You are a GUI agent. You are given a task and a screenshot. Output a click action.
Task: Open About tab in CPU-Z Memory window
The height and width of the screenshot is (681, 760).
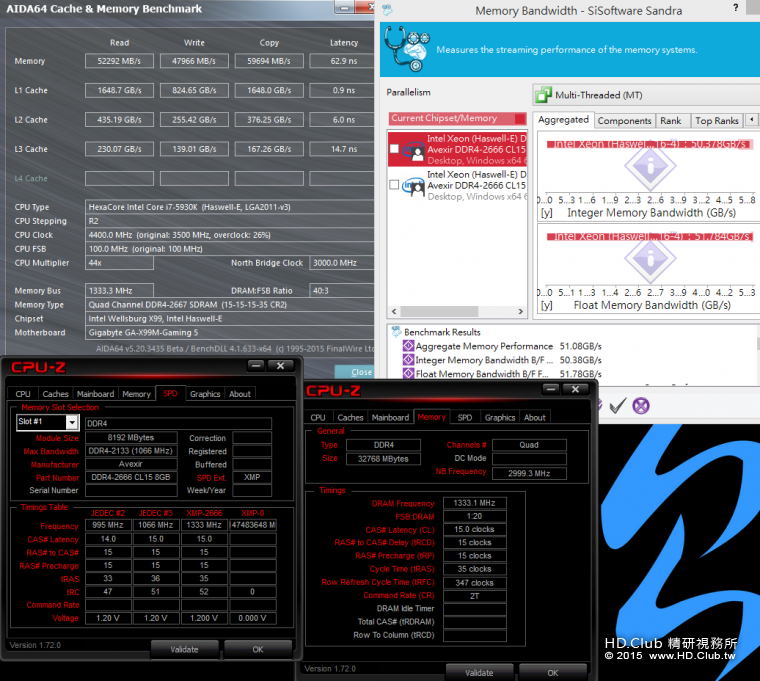pos(535,417)
